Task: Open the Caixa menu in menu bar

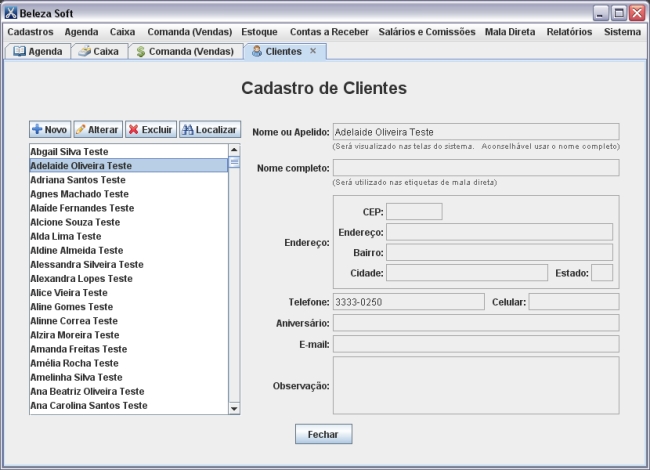Action: (122, 32)
